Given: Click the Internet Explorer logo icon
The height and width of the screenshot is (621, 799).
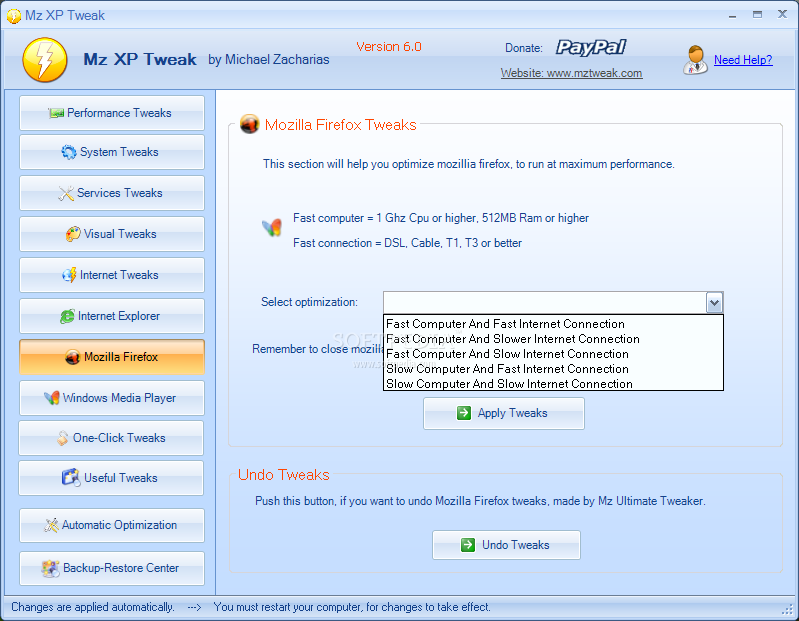Looking at the screenshot, I should (x=67, y=316).
